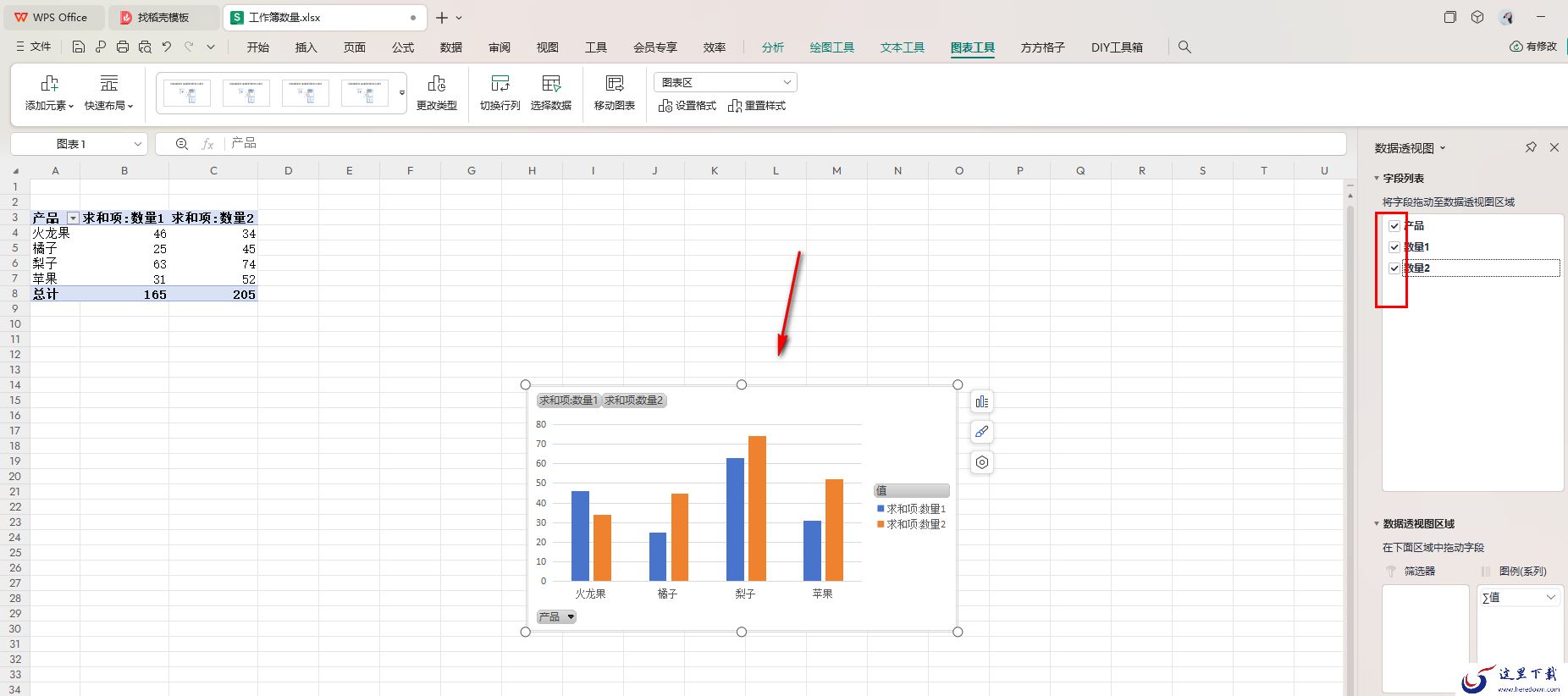Open the search magnifier in ribbon
Viewport: 1568px width, 696px height.
(1184, 47)
